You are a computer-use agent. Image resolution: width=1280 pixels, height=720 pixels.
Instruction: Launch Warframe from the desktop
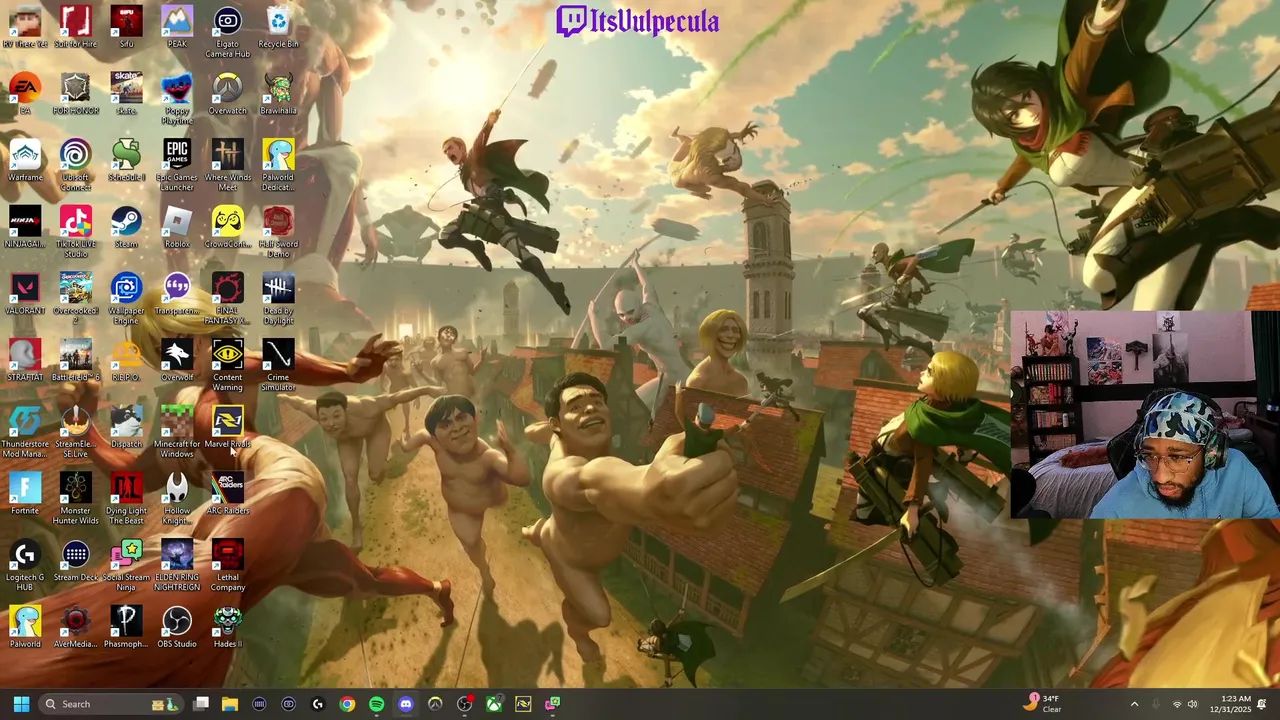click(x=25, y=160)
